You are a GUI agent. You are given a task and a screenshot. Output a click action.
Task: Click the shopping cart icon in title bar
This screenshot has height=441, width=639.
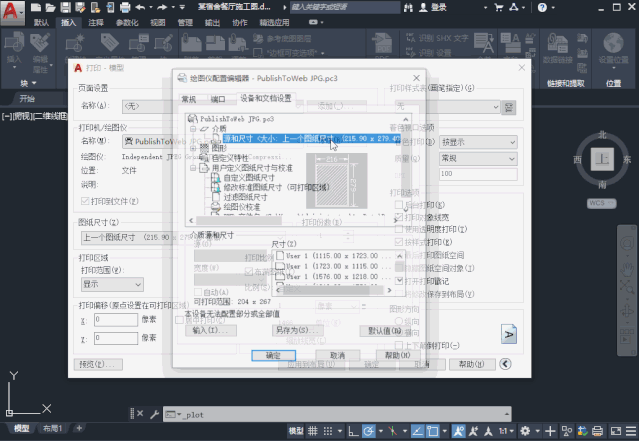click(x=498, y=7)
